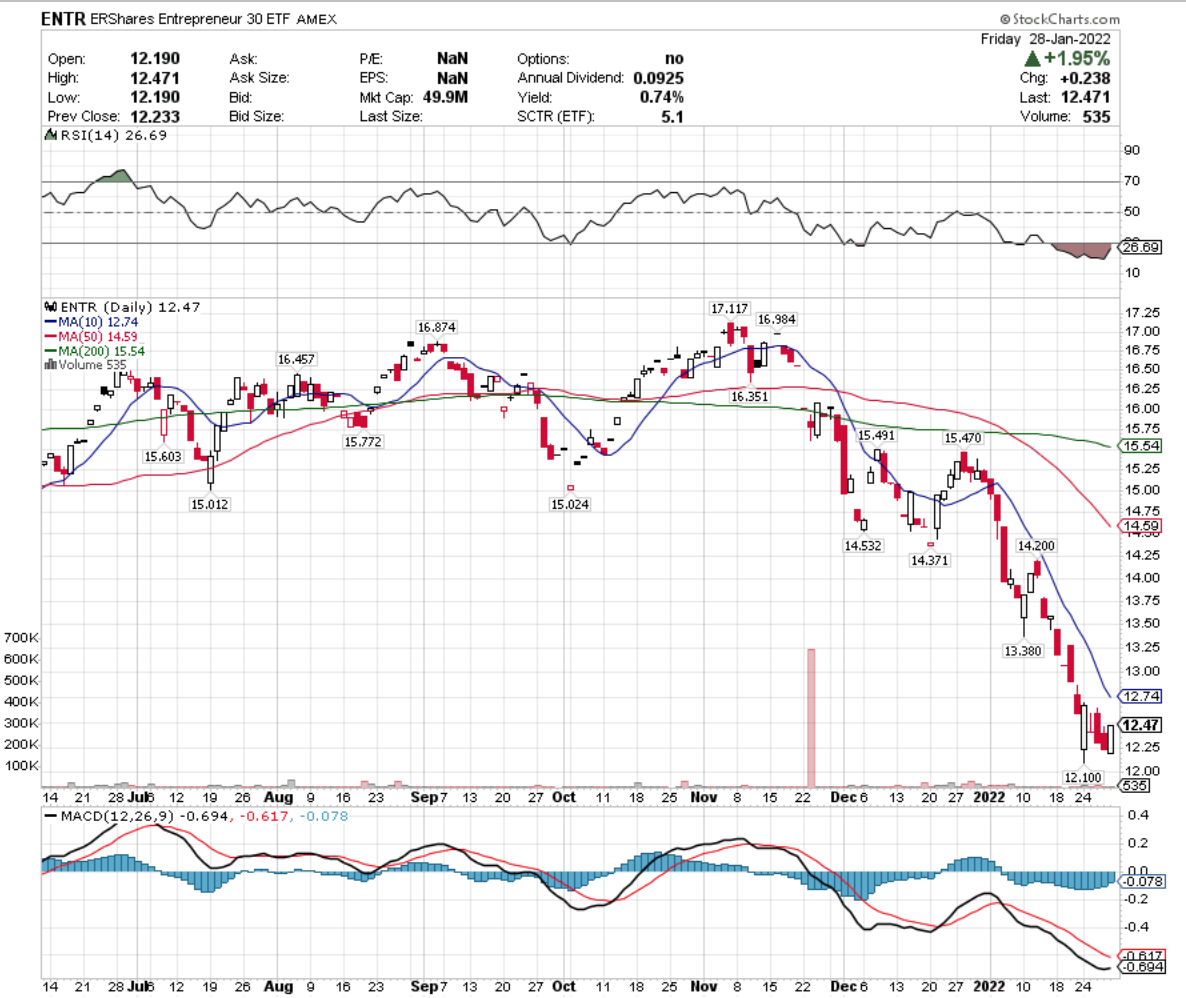The image size is (1186, 998).
Task: Click the 15.54 MA(200) axis tag
Action: tap(1141, 446)
